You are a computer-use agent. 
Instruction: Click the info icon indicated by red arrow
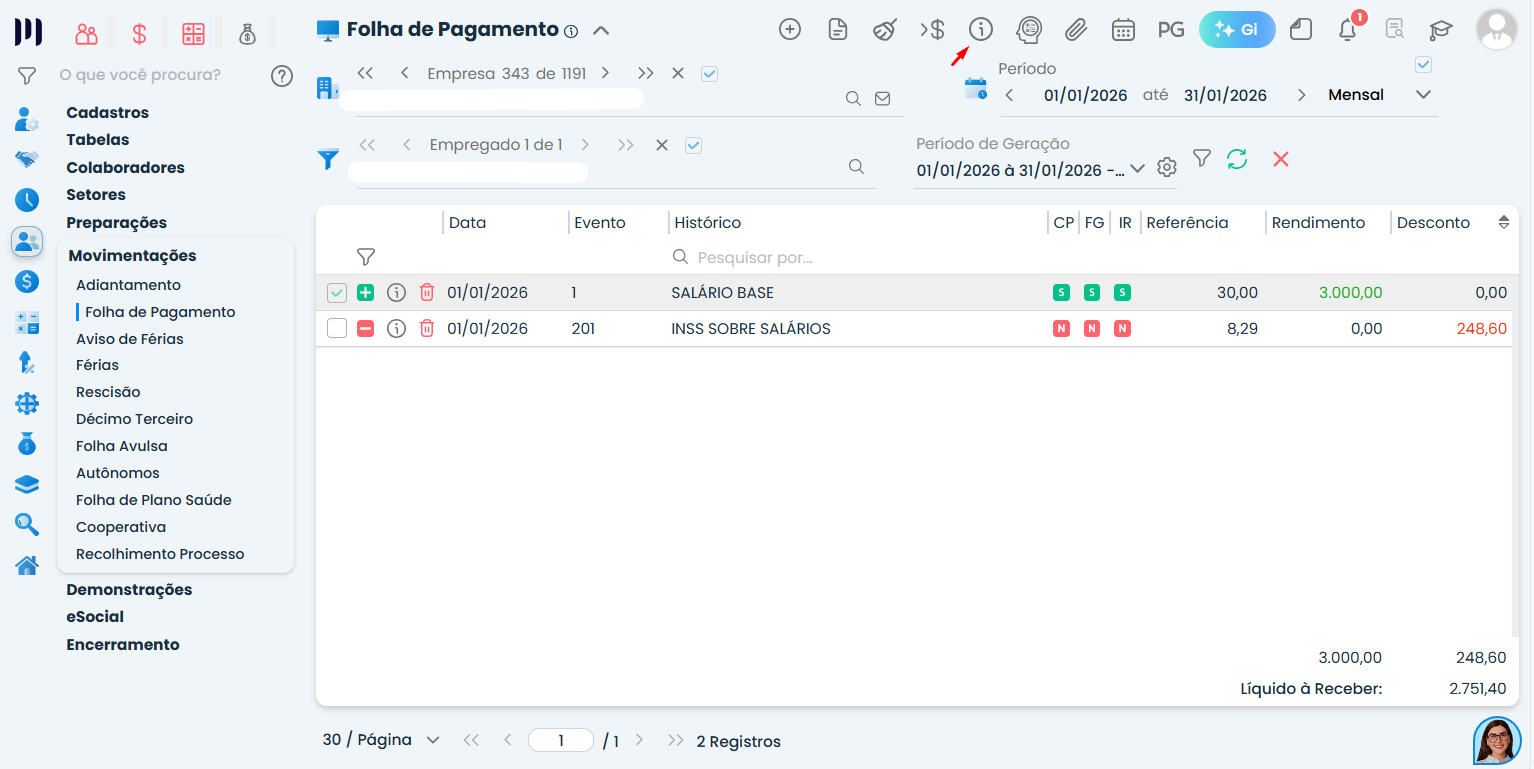click(980, 29)
